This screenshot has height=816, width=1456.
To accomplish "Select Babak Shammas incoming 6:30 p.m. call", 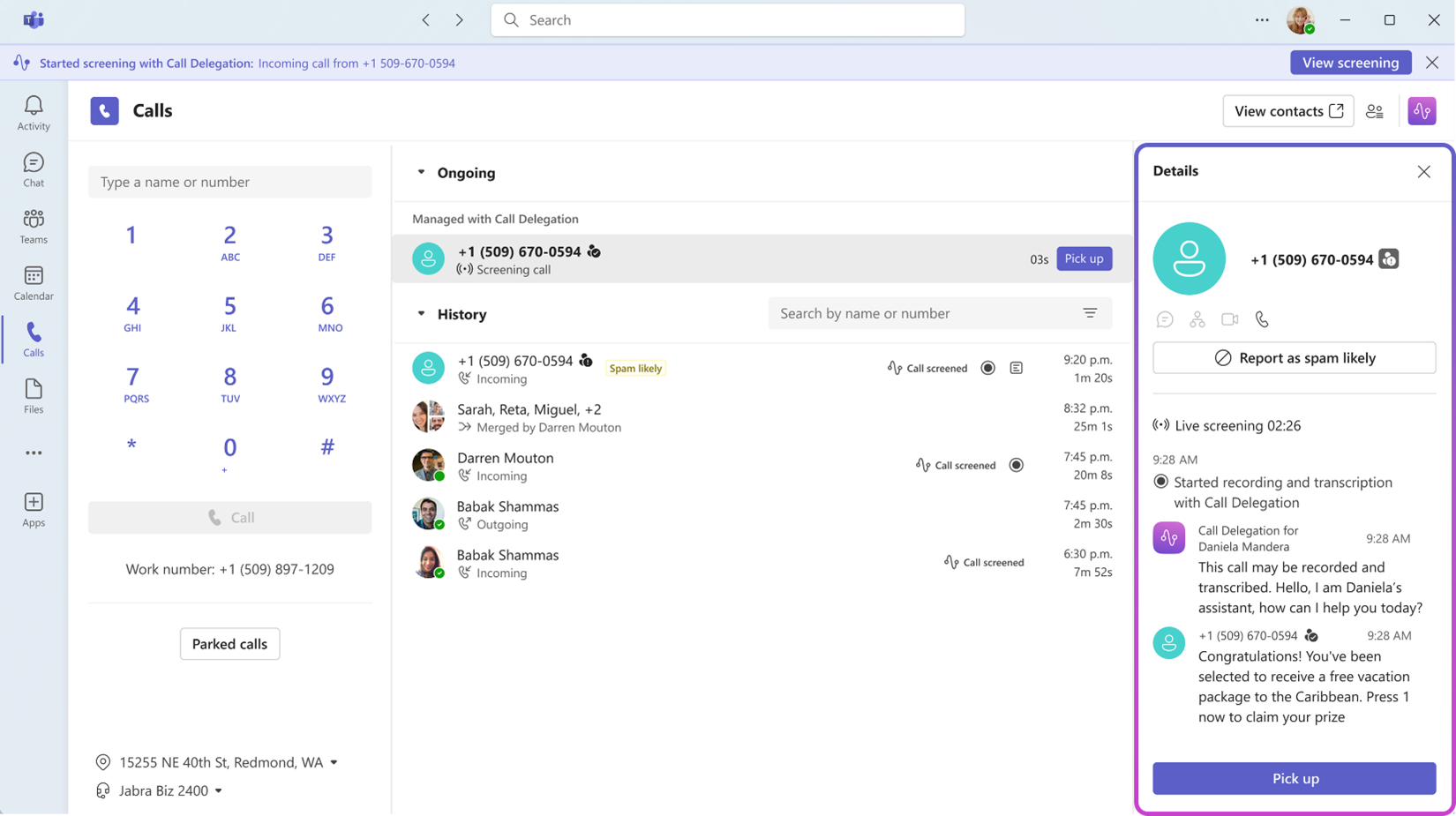I will tap(762, 563).
